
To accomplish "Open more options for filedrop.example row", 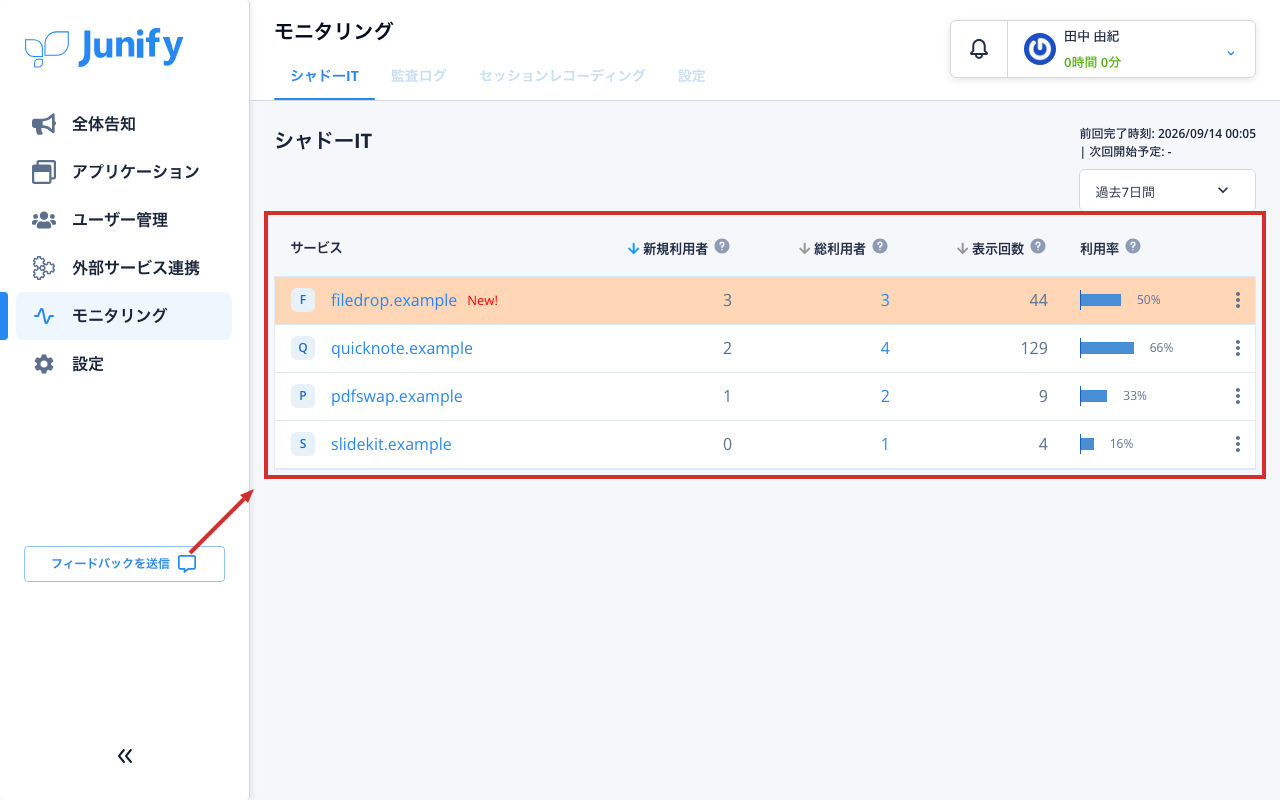I will pos(1238,300).
